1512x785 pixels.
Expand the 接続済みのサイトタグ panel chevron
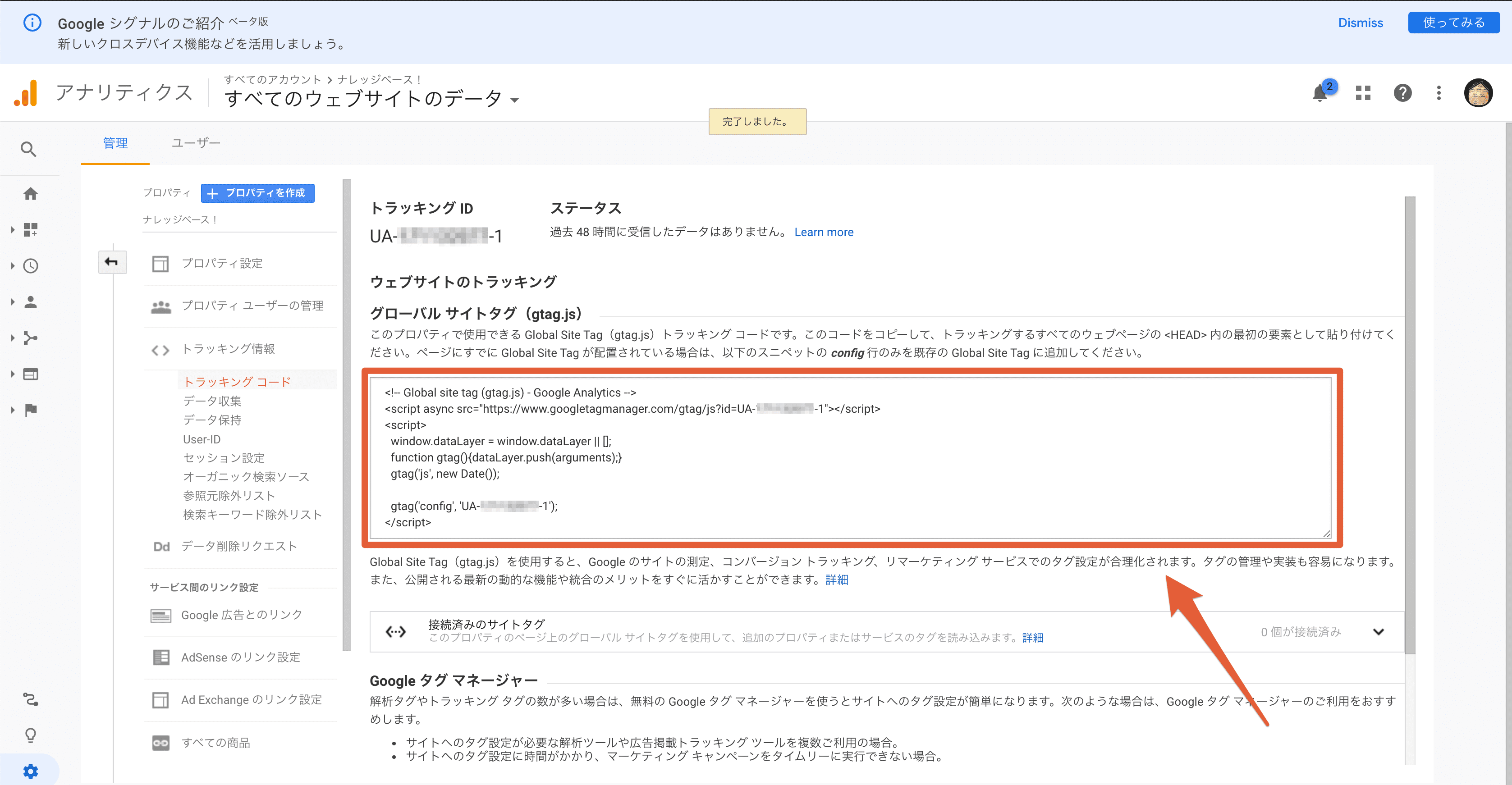click(x=1379, y=632)
